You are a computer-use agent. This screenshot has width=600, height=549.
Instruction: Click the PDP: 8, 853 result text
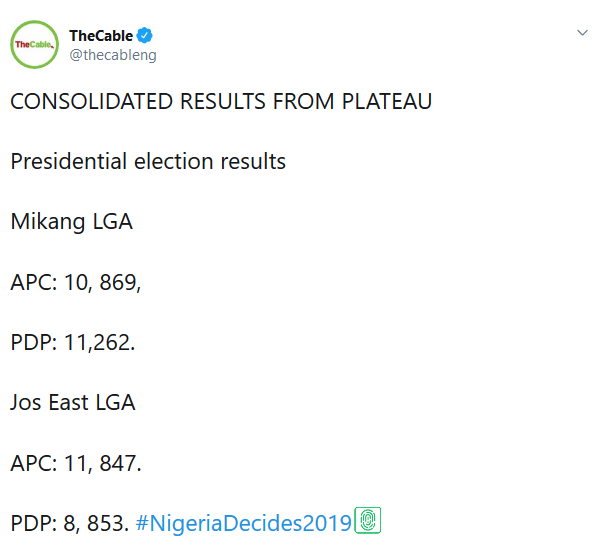pos(69,522)
